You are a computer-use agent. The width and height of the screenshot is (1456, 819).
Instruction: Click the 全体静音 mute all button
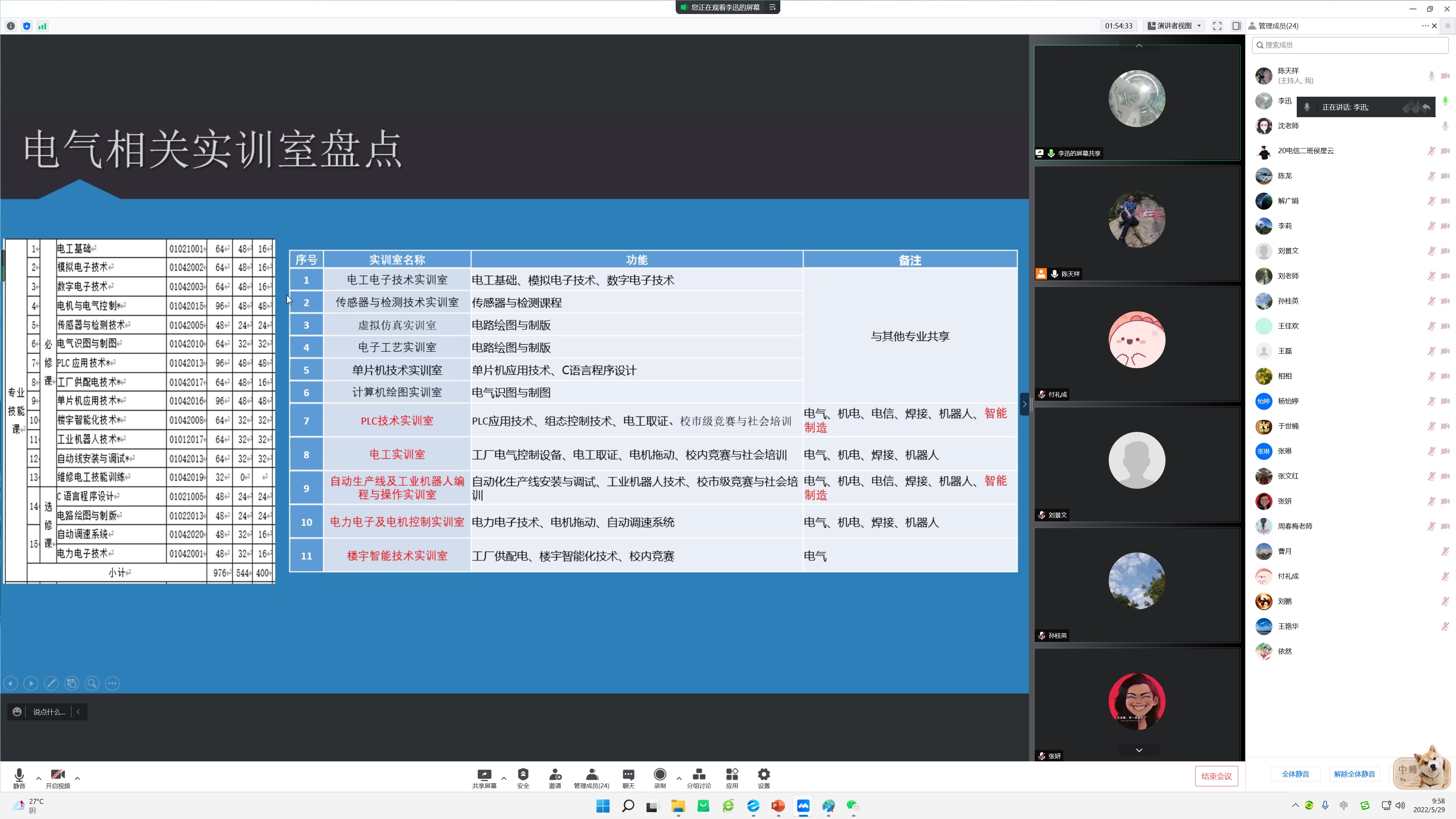[1295, 774]
